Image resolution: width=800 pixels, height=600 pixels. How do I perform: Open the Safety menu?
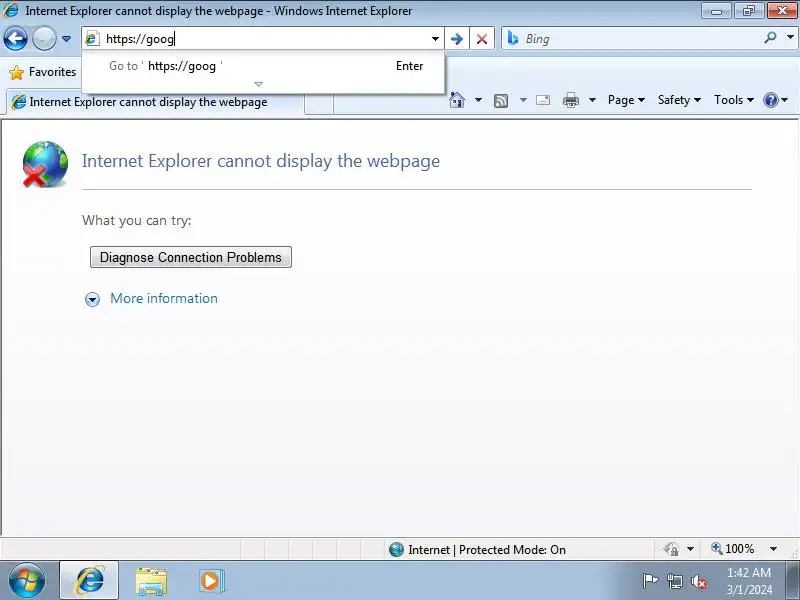pos(679,100)
